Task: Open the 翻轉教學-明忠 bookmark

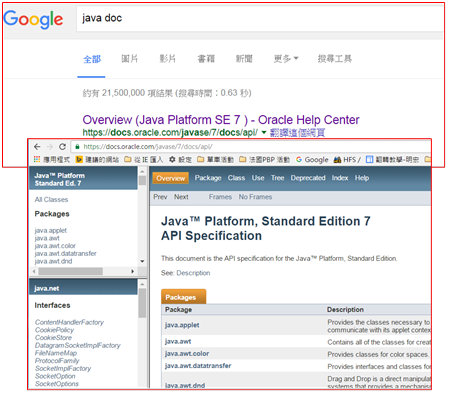Action: pyautogui.click(x=392, y=160)
